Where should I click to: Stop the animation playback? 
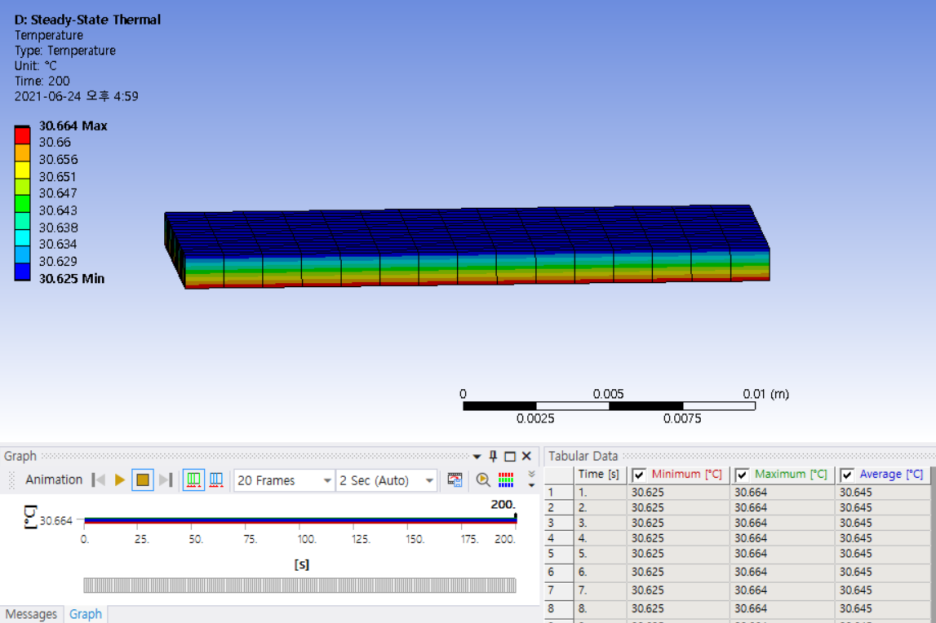click(x=143, y=480)
